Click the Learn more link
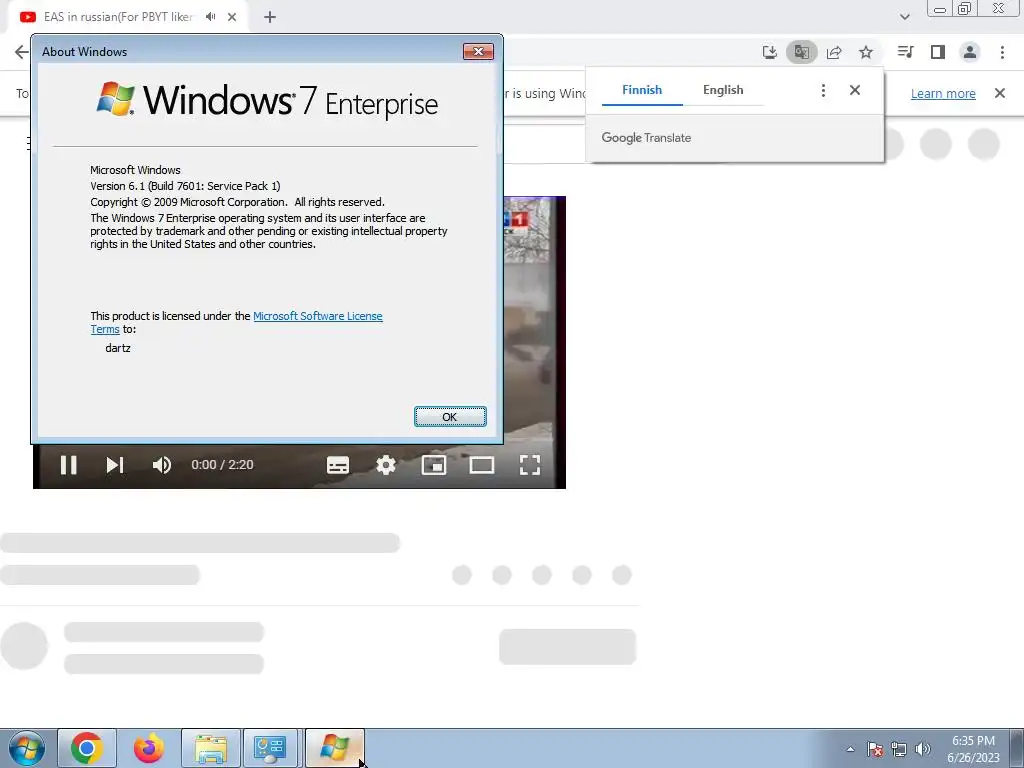The width and height of the screenshot is (1024, 768). pos(943,93)
